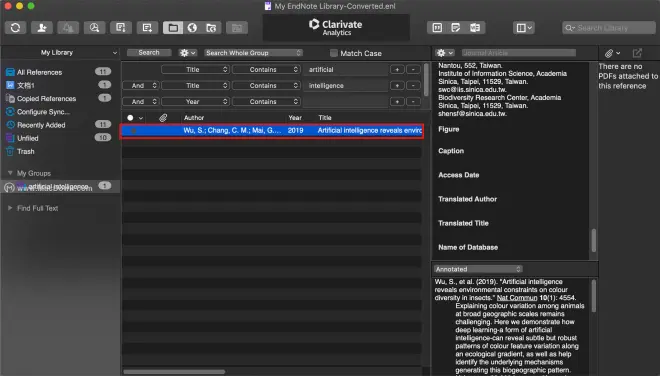
Task: Add a search row with the first plus button
Action: 397,69
